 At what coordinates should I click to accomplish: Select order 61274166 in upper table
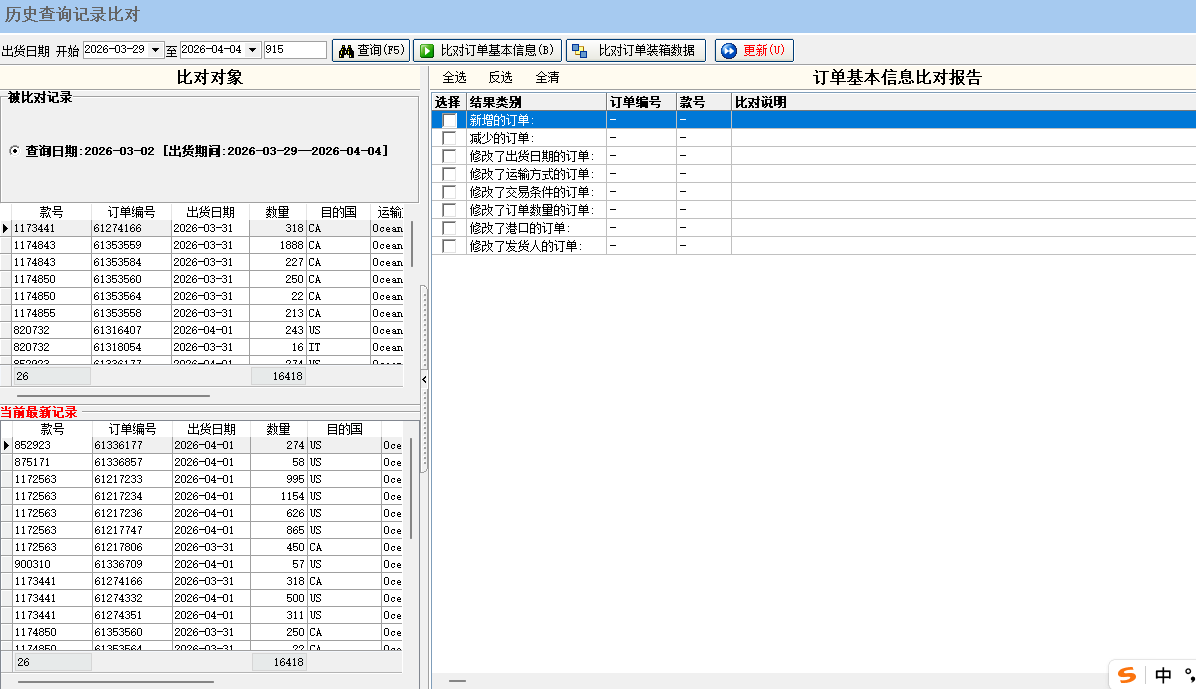[x=117, y=228]
